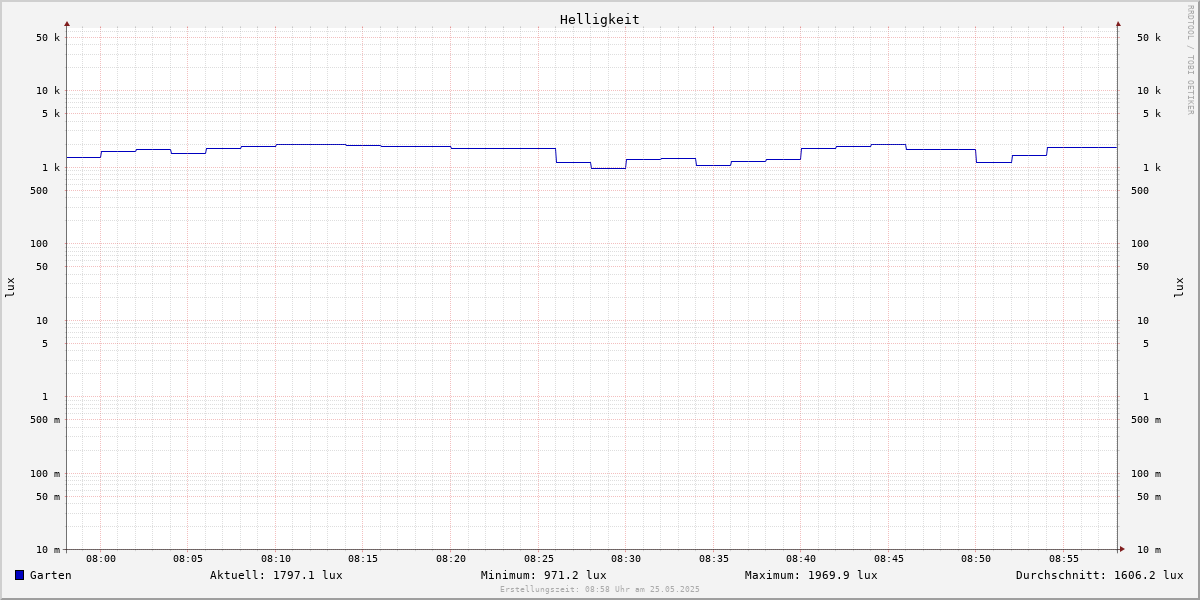Viewport: 1200px width, 600px height.
Task: Click the 08:50 time axis label
Action: pyautogui.click(x=976, y=559)
